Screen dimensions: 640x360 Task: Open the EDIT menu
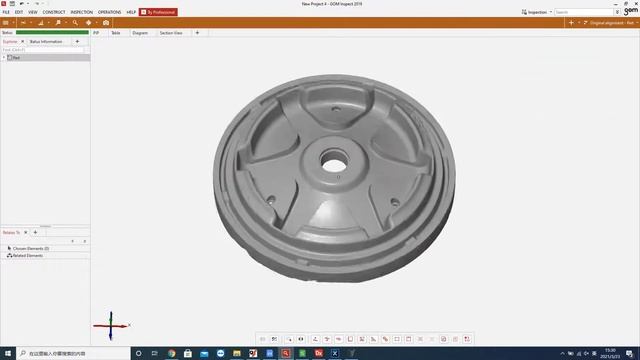[x=19, y=12]
